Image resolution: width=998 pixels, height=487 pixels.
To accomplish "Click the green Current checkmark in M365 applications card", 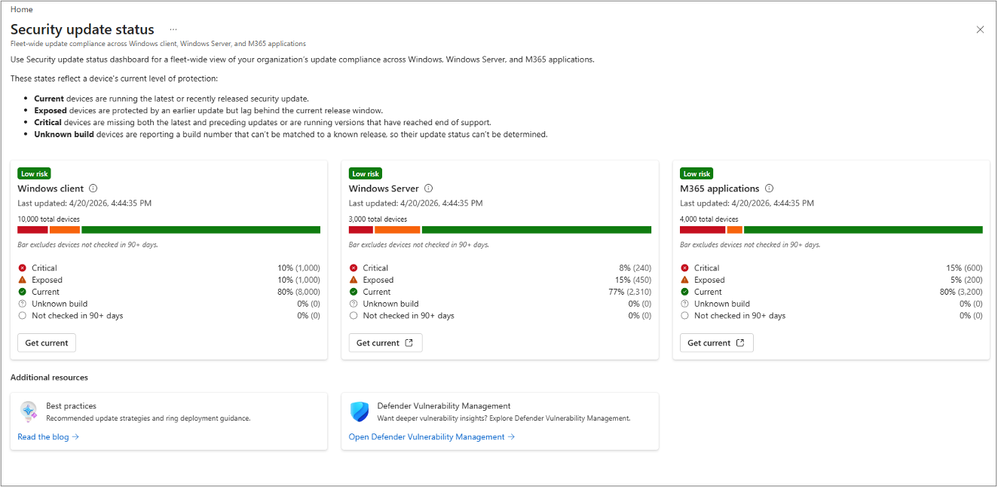I will (x=684, y=292).
